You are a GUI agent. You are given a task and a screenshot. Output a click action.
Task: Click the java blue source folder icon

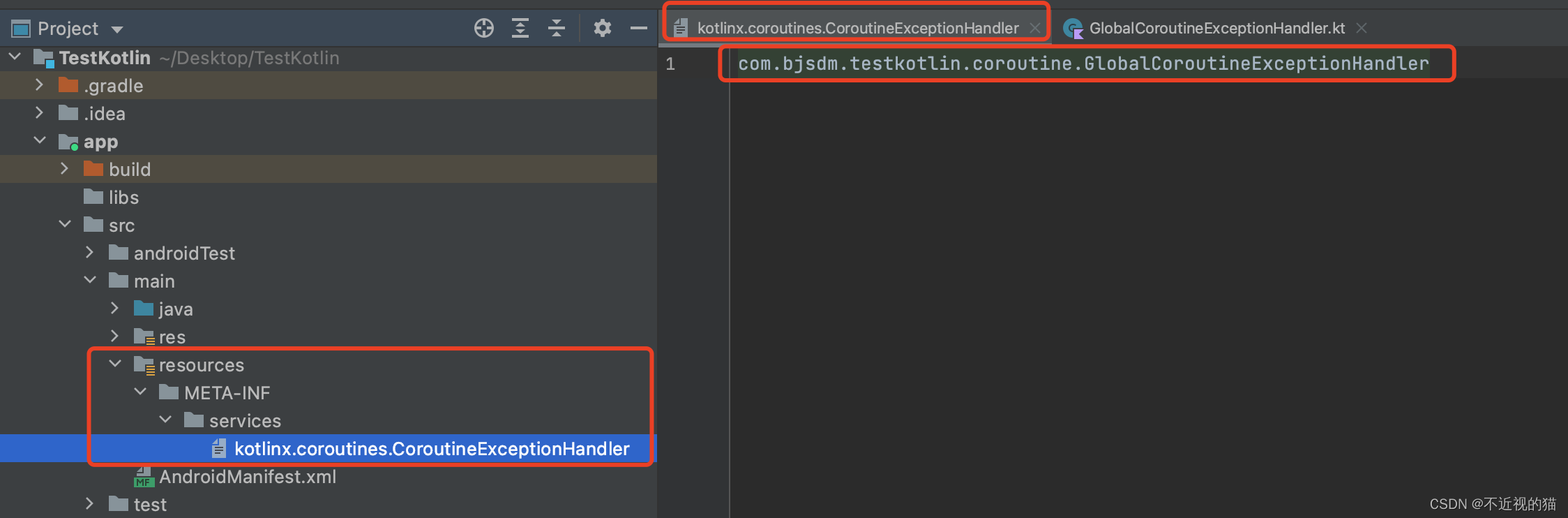coord(144,308)
